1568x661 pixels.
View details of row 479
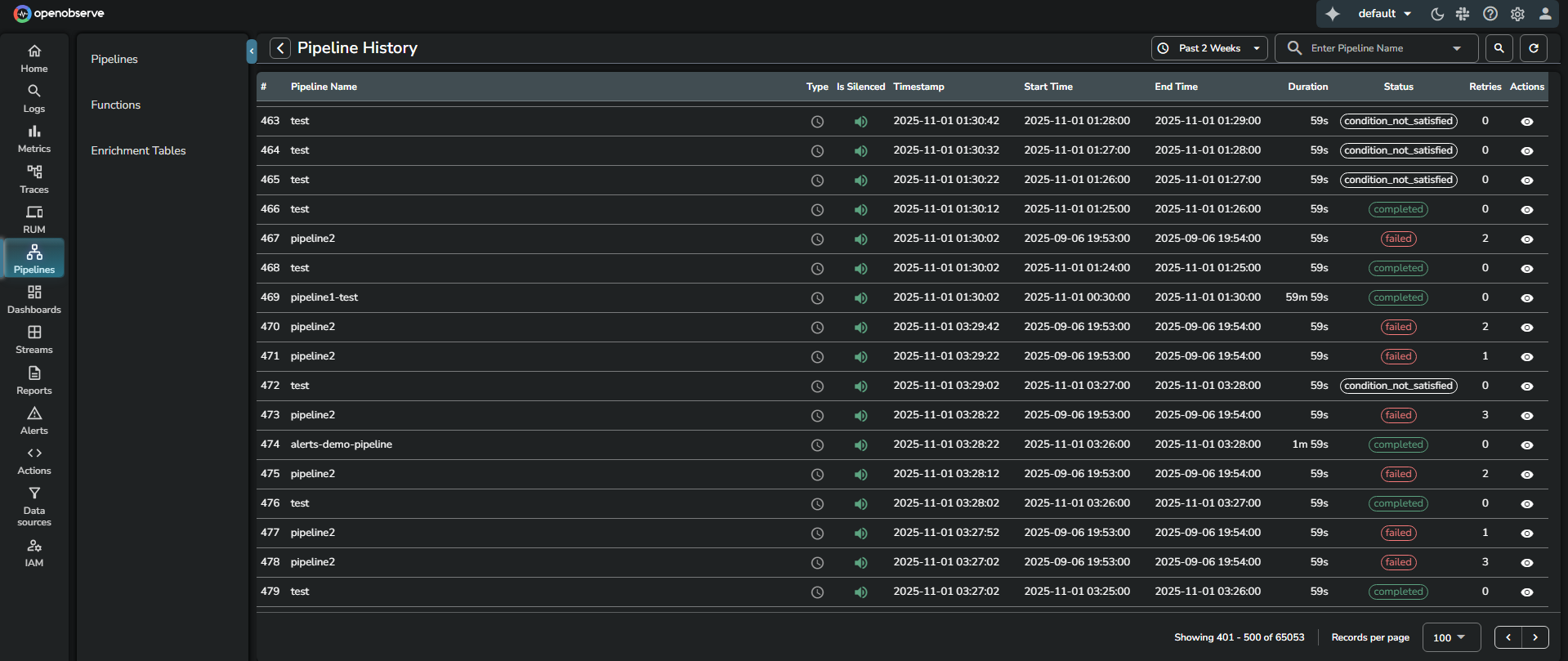(1526, 592)
